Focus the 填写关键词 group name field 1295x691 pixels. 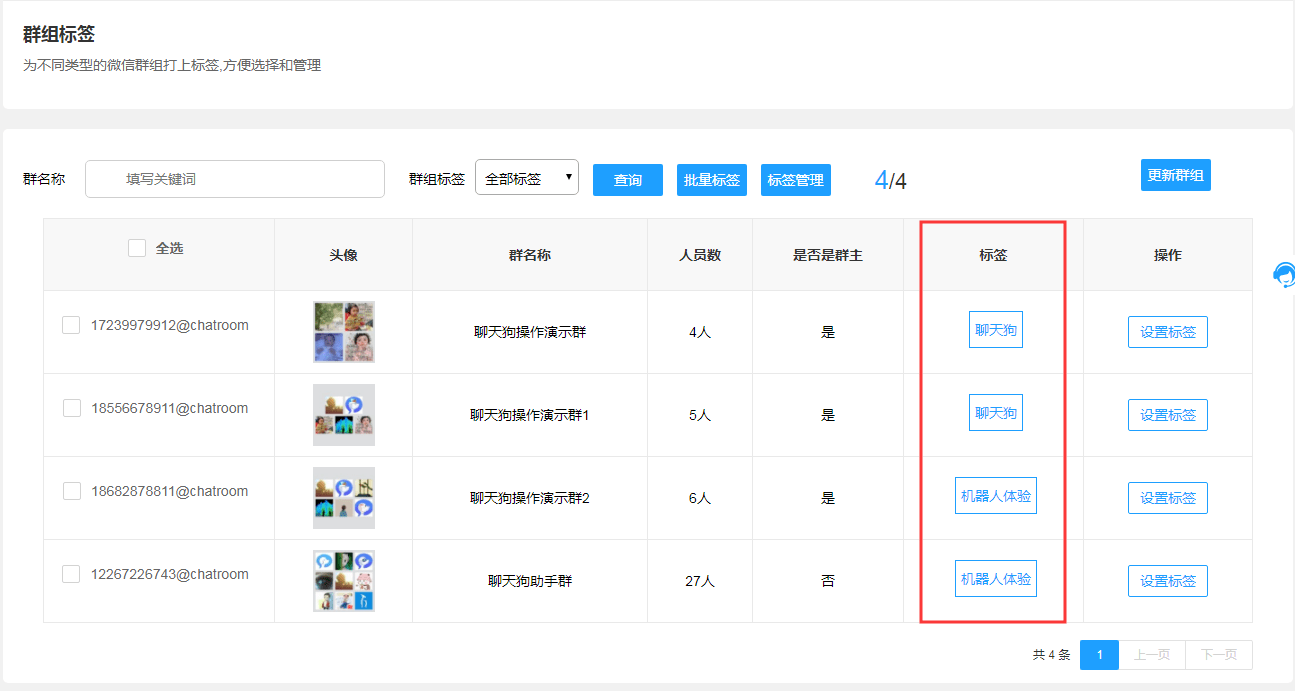click(235, 179)
